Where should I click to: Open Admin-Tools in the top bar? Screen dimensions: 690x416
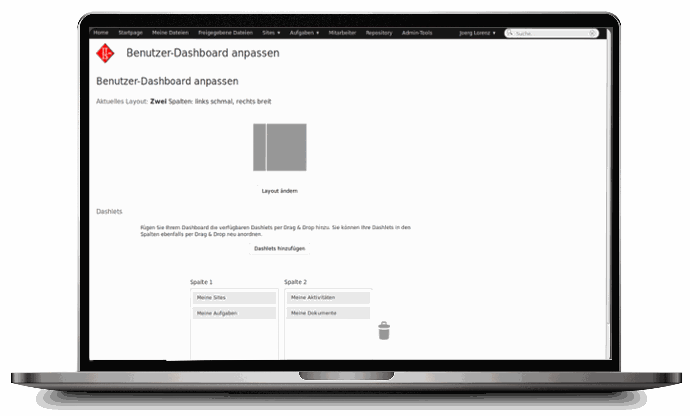418,33
